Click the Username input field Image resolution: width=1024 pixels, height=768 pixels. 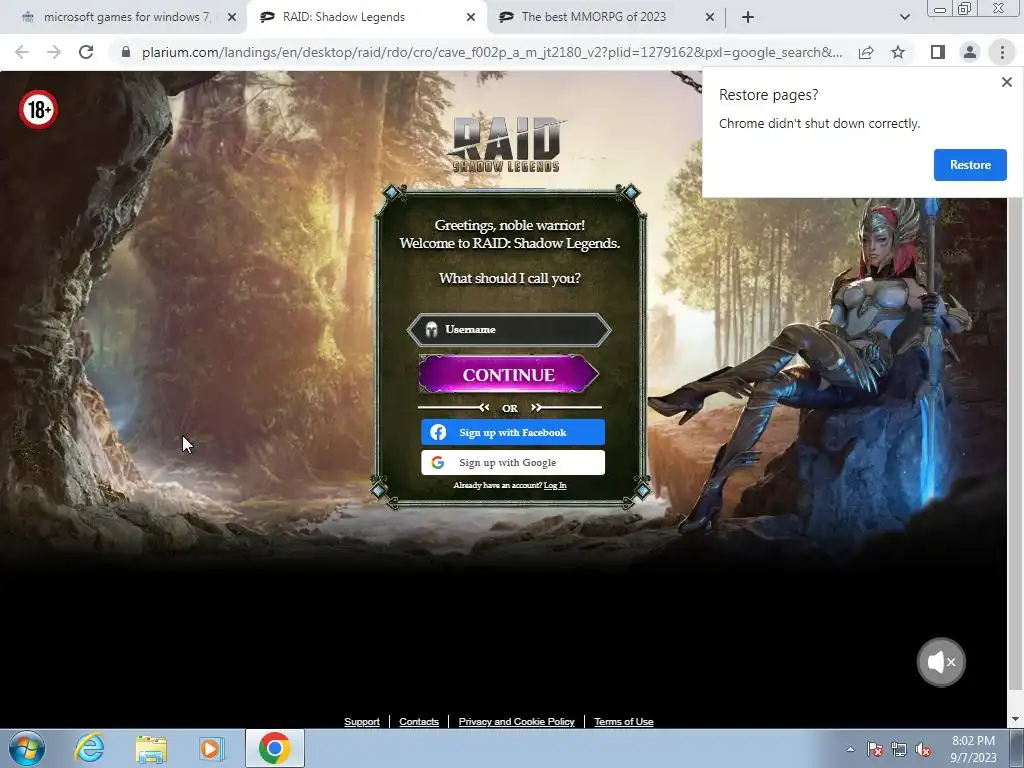[509, 330]
